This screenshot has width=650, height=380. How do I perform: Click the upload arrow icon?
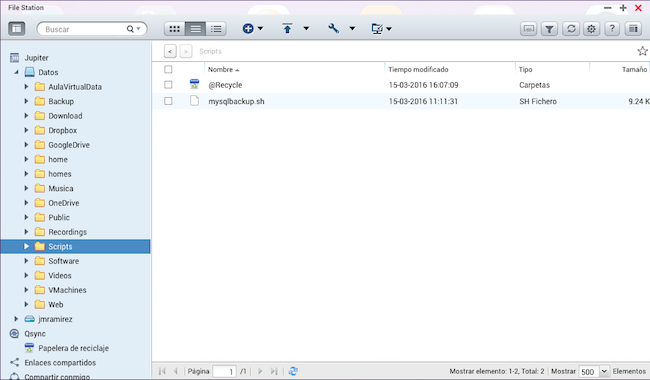[287, 29]
